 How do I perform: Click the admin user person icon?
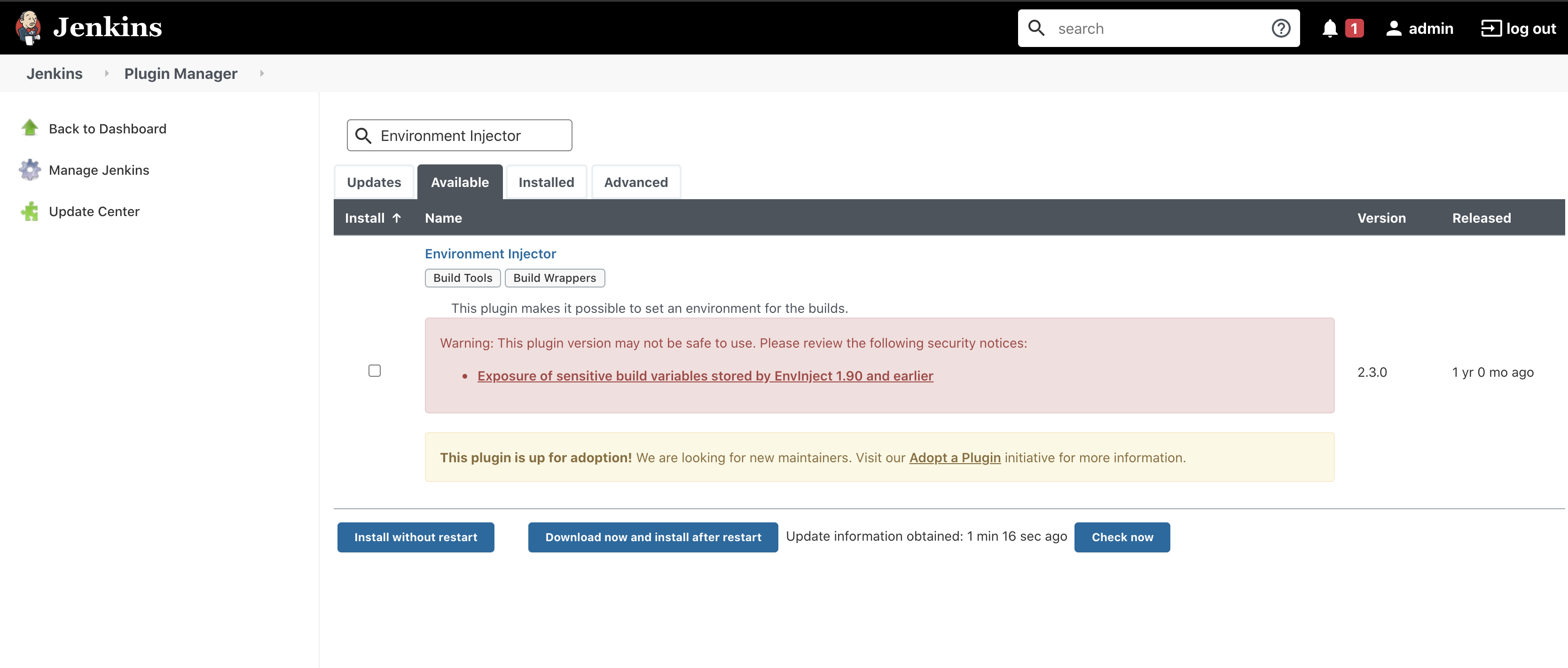tap(1393, 29)
